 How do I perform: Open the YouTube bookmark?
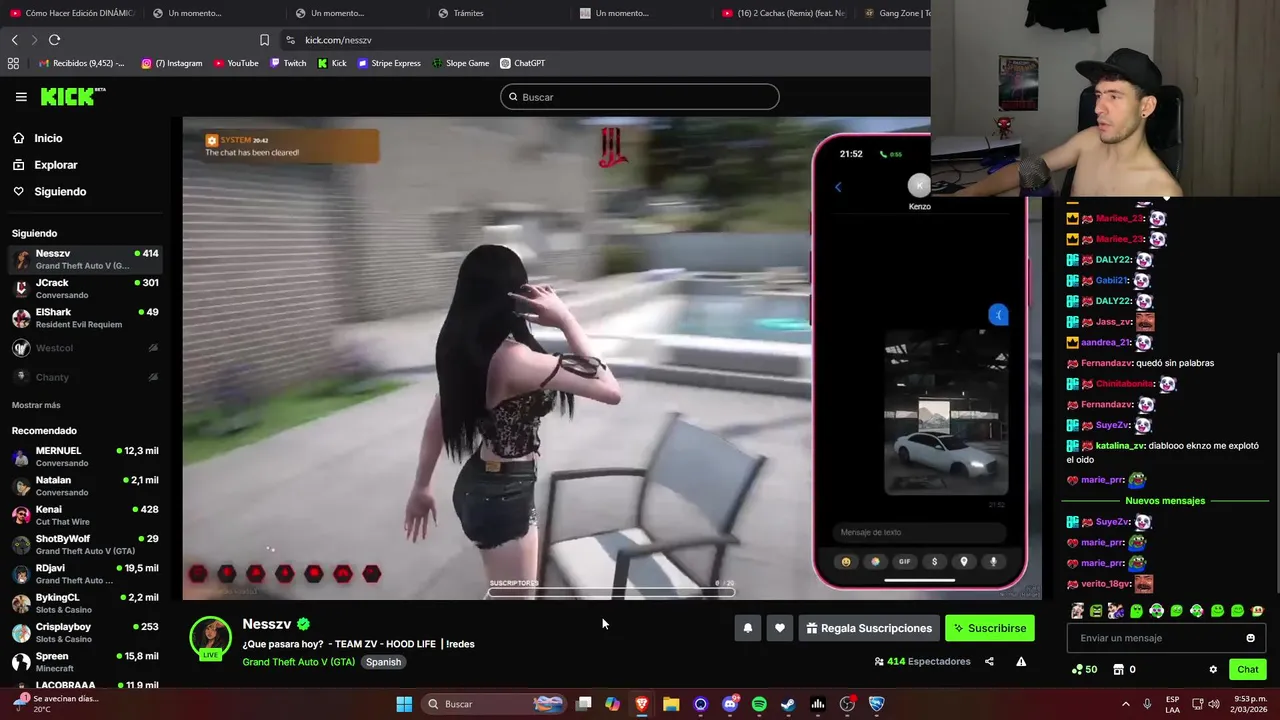(x=236, y=63)
